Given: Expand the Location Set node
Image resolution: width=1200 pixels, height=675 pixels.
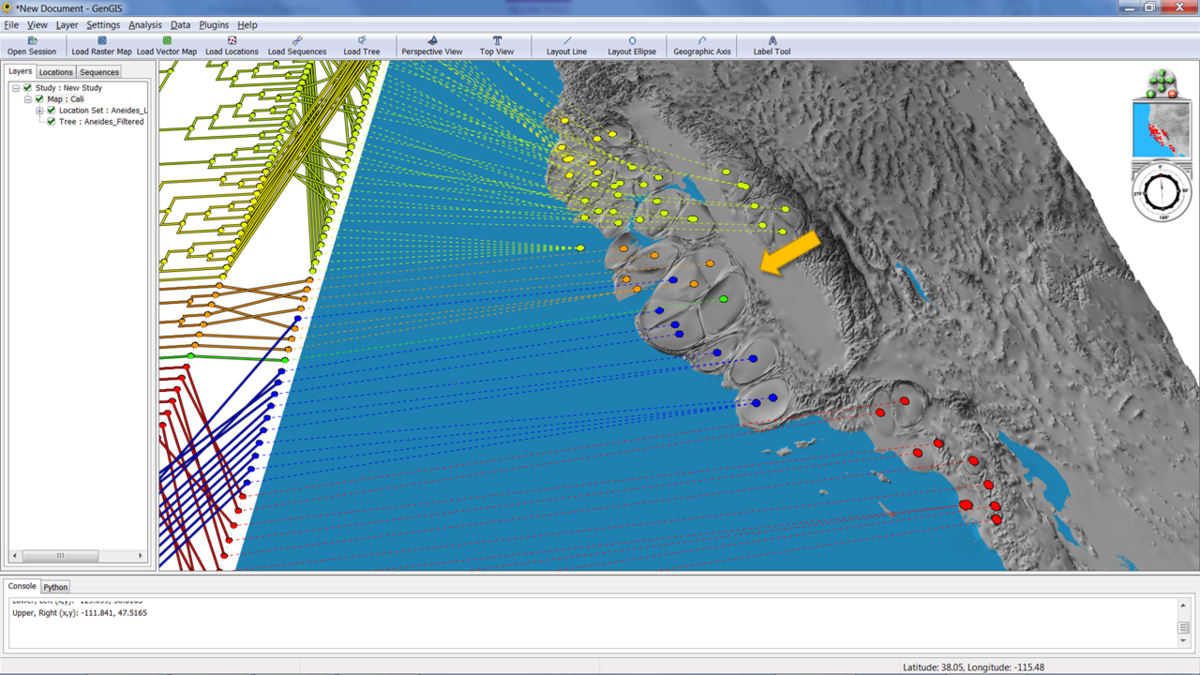Looking at the screenshot, I should point(40,110).
